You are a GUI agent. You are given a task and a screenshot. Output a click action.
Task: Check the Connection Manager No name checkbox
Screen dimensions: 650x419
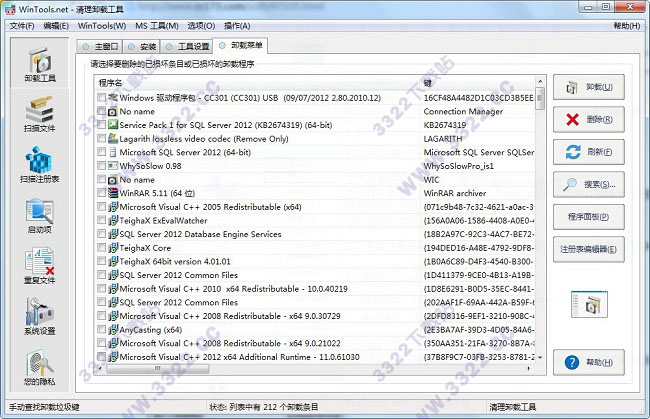click(x=102, y=111)
